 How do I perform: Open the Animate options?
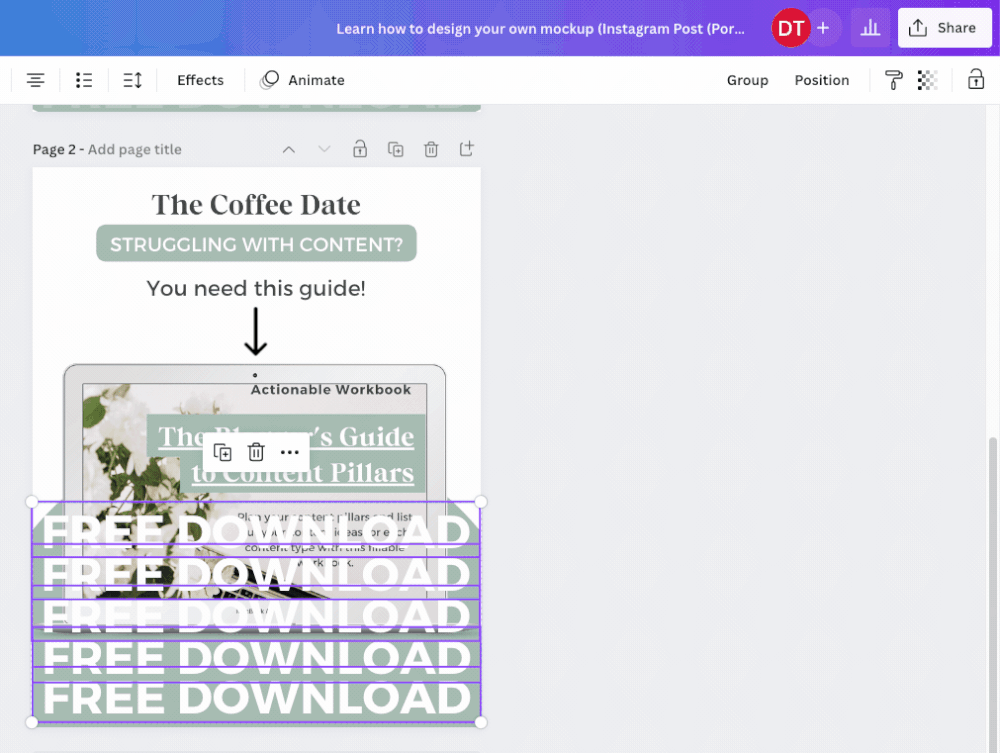[x=303, y=80]
